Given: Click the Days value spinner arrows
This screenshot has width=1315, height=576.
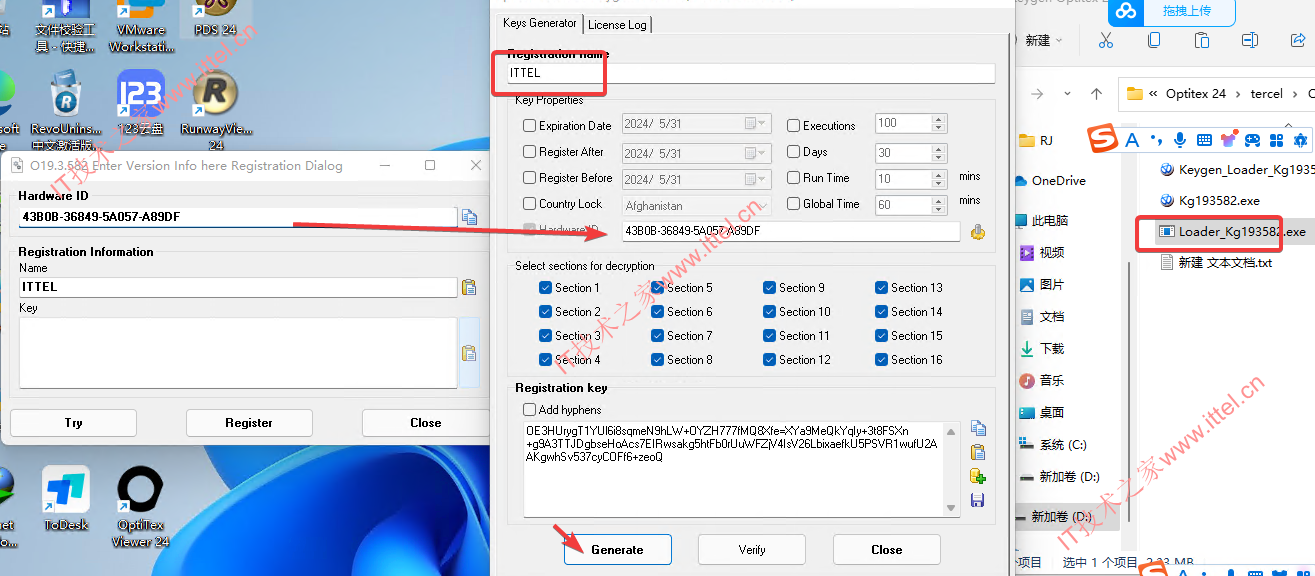Looking at the screenshot, I should pos(938,153).
